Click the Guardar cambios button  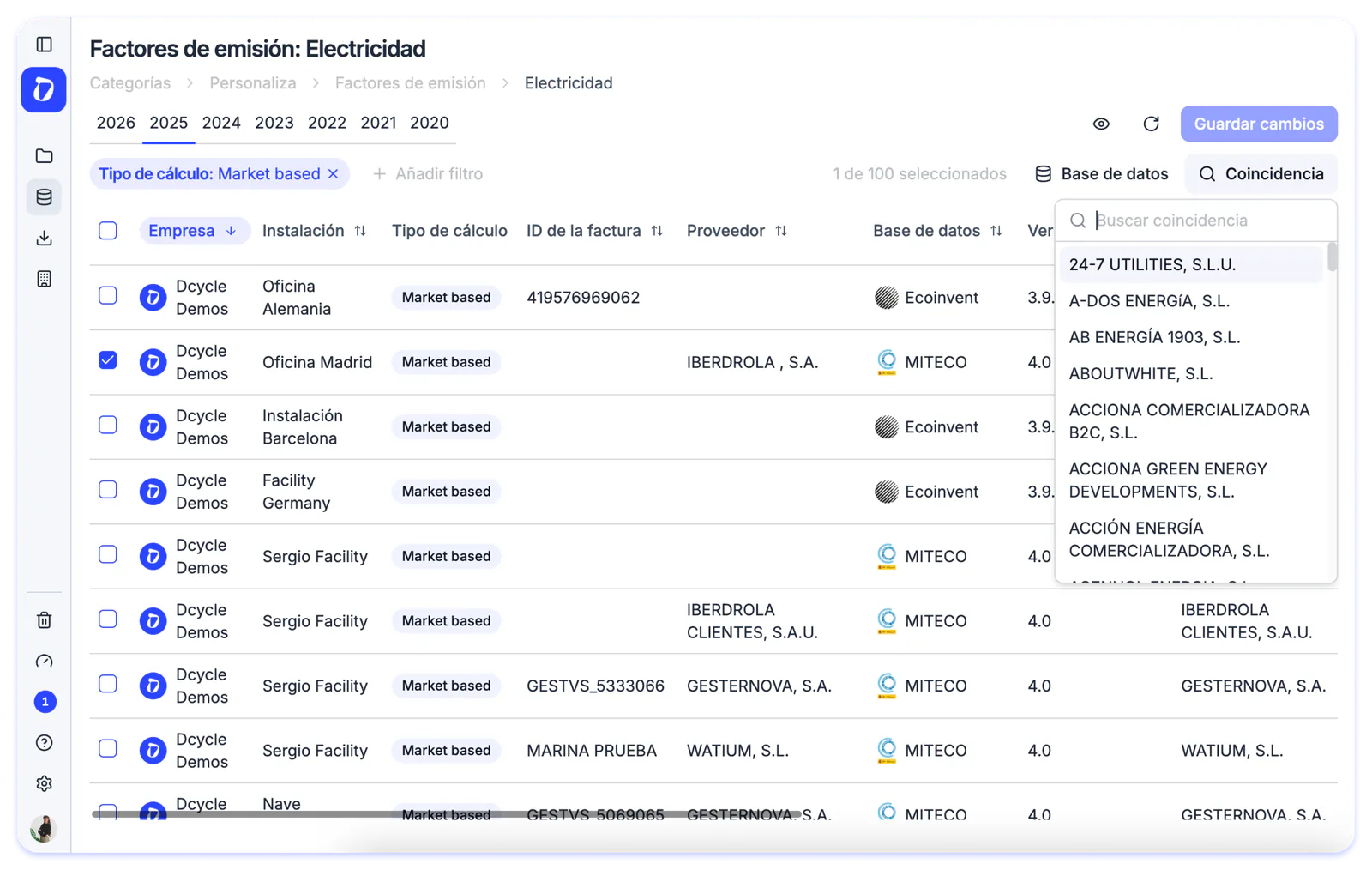pos(1259,124)
